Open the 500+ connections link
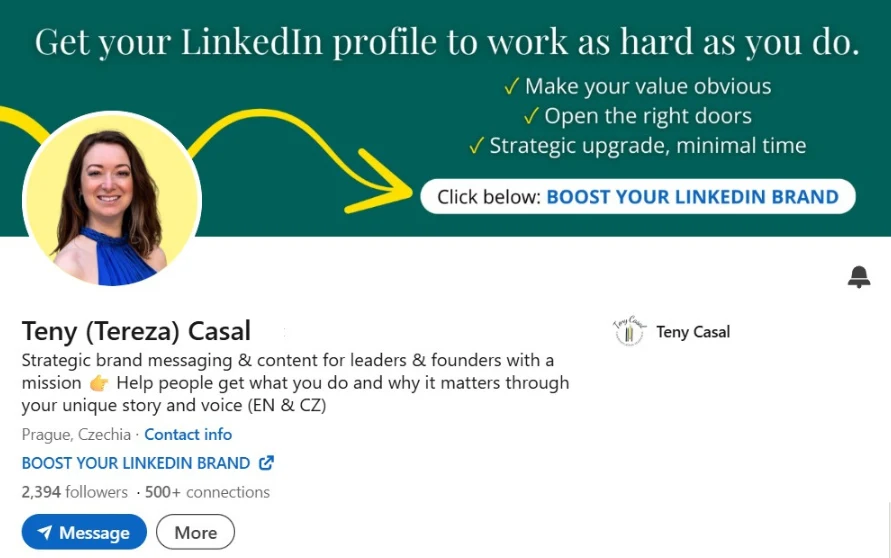This screenshot has height=558, width=891. point(207,492)
